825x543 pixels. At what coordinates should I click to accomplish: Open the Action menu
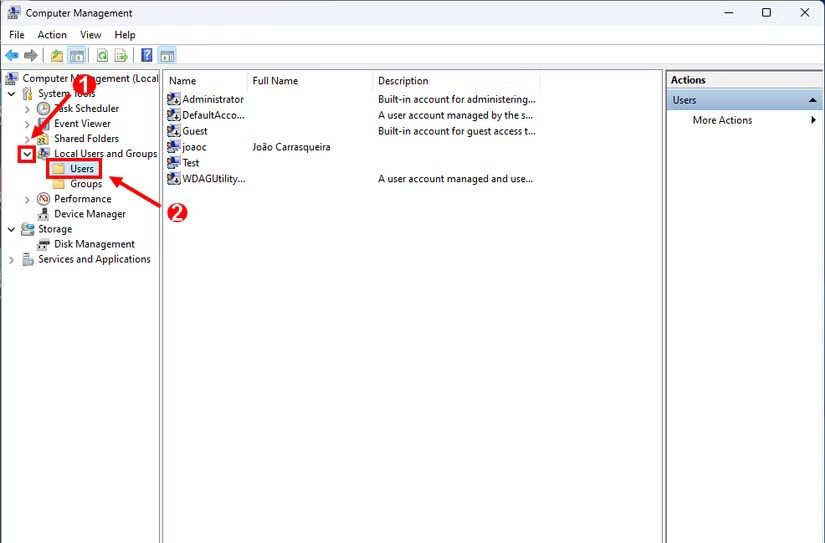point(52,35)
